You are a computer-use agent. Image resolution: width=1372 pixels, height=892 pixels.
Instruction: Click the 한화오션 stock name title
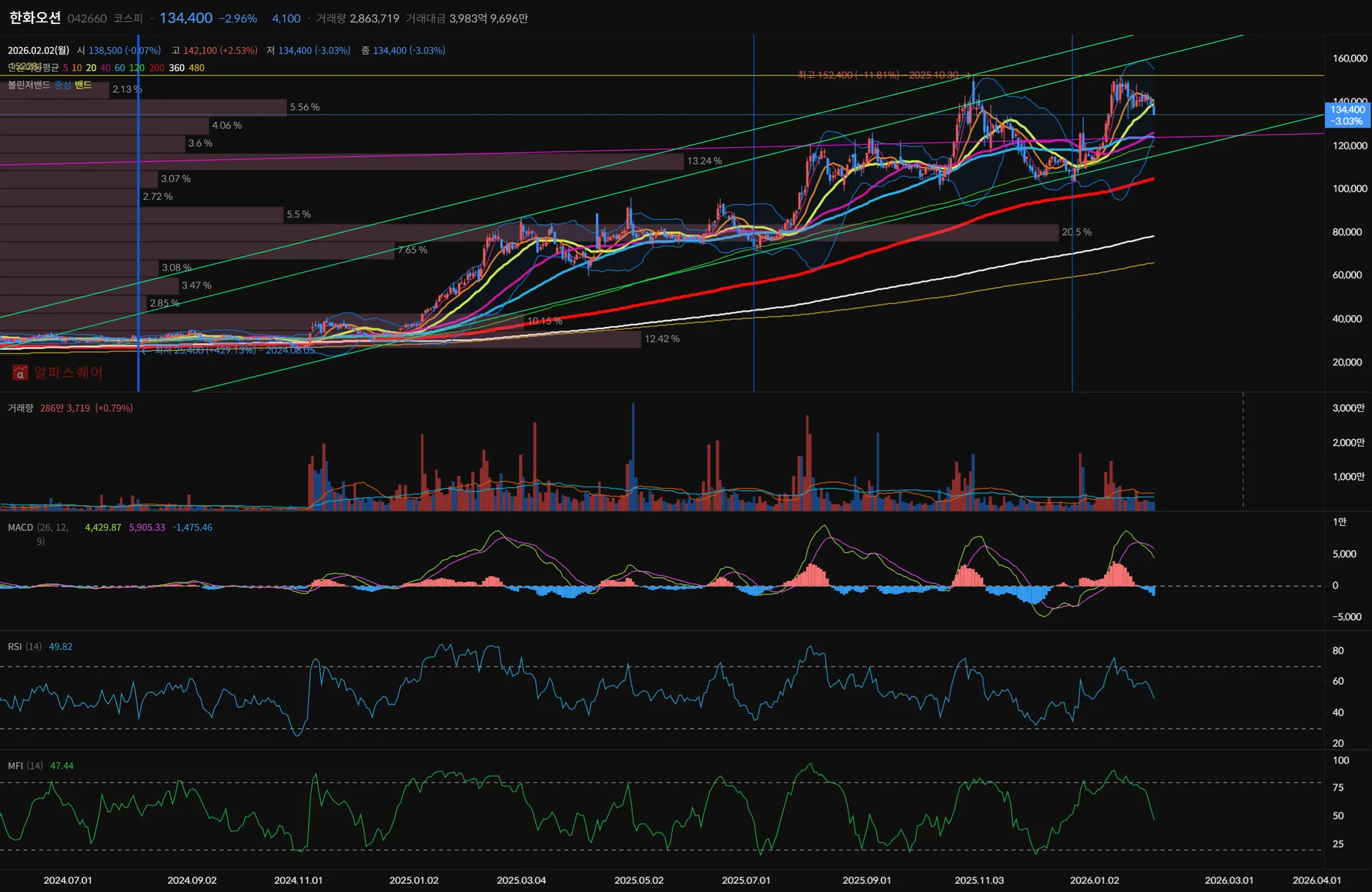pos(35,18)
